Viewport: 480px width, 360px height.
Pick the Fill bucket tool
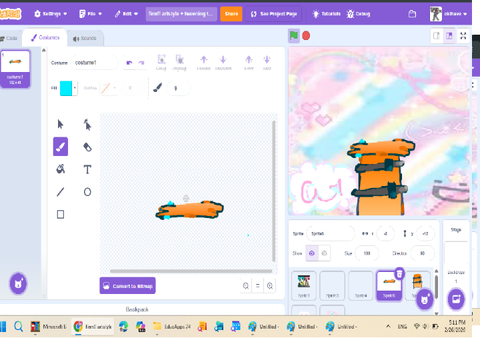click(60, 169)
